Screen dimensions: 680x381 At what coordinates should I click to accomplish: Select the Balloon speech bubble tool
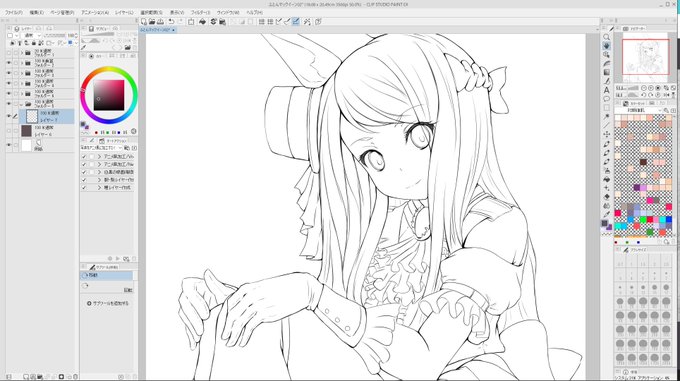(x=607, y=99)
